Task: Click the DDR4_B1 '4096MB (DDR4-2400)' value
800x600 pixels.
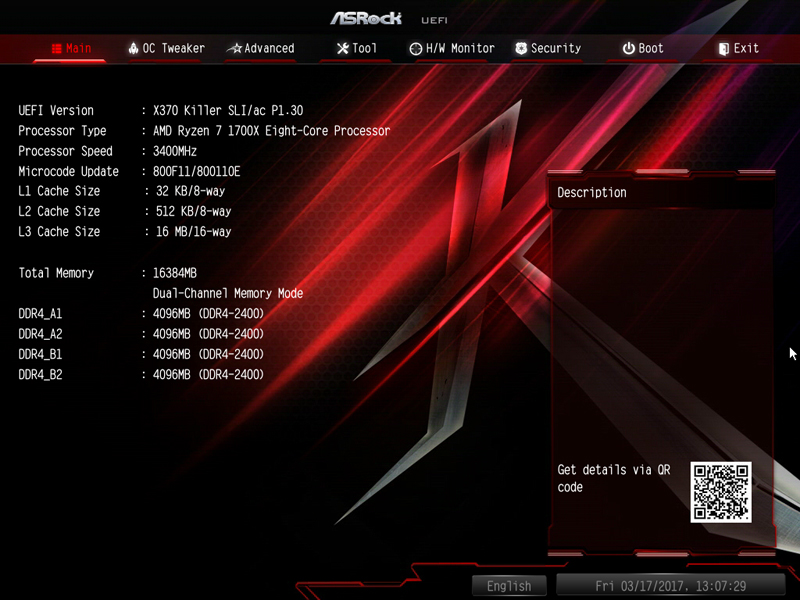Action: click(209, 354)
